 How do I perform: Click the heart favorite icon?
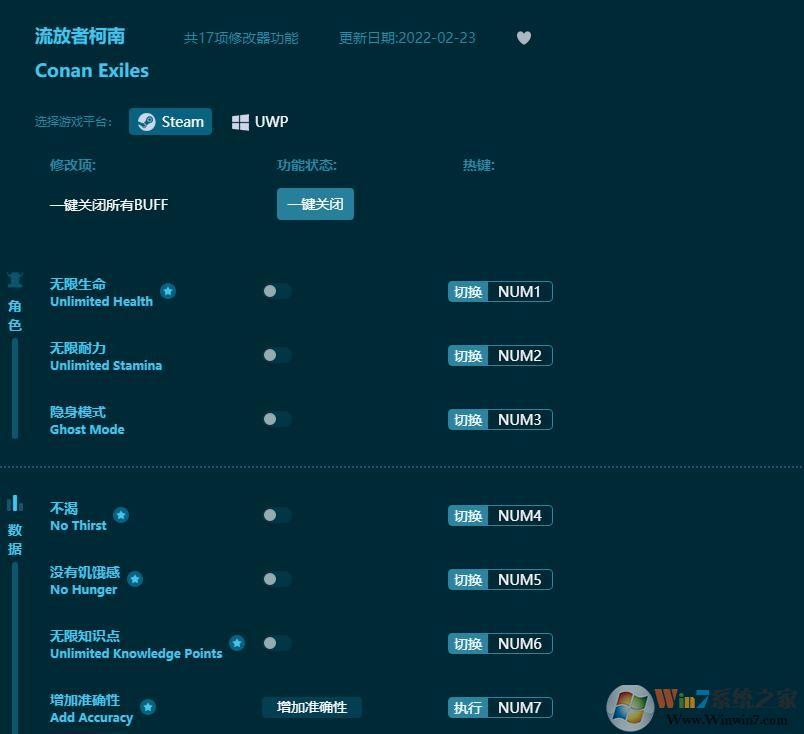(523, 38)
